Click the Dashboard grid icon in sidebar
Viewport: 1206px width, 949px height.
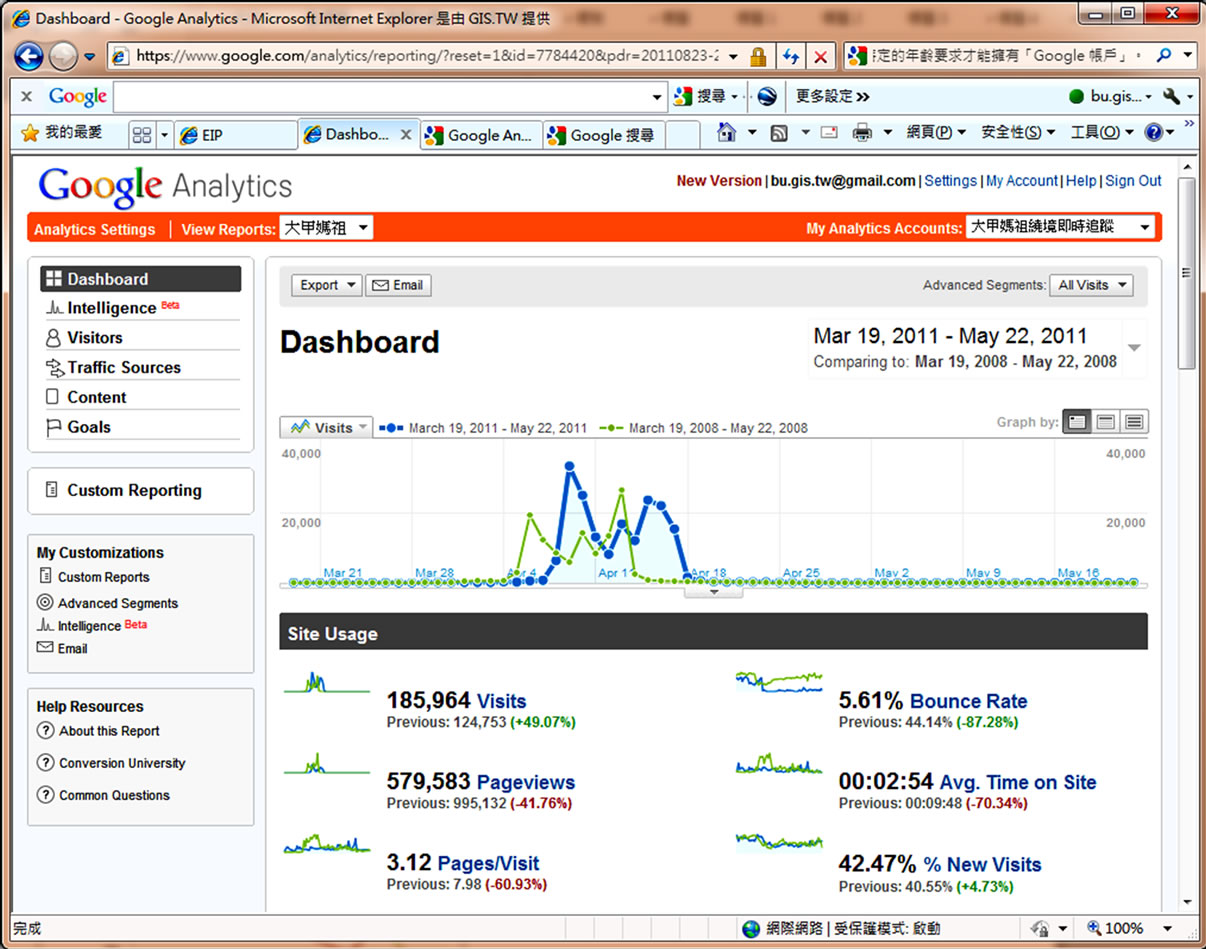coord(54,279)
